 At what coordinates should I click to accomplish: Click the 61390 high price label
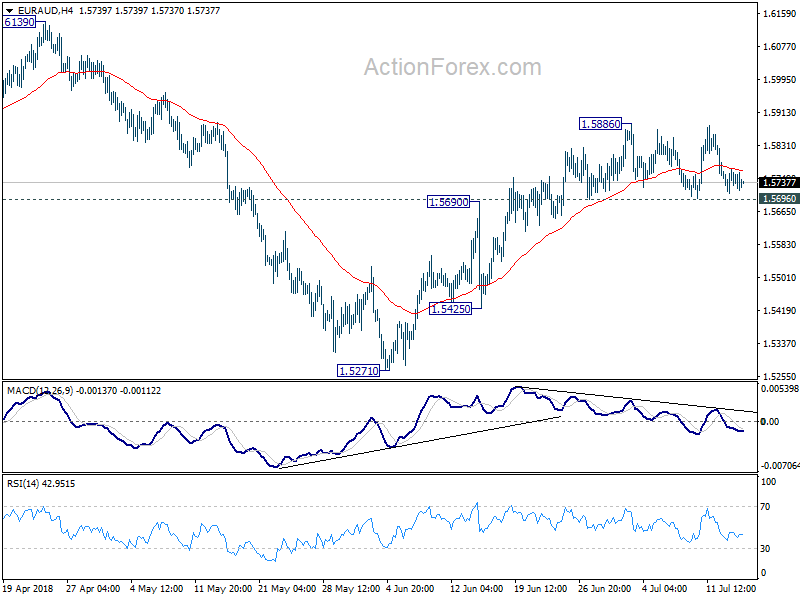point(19,22)
